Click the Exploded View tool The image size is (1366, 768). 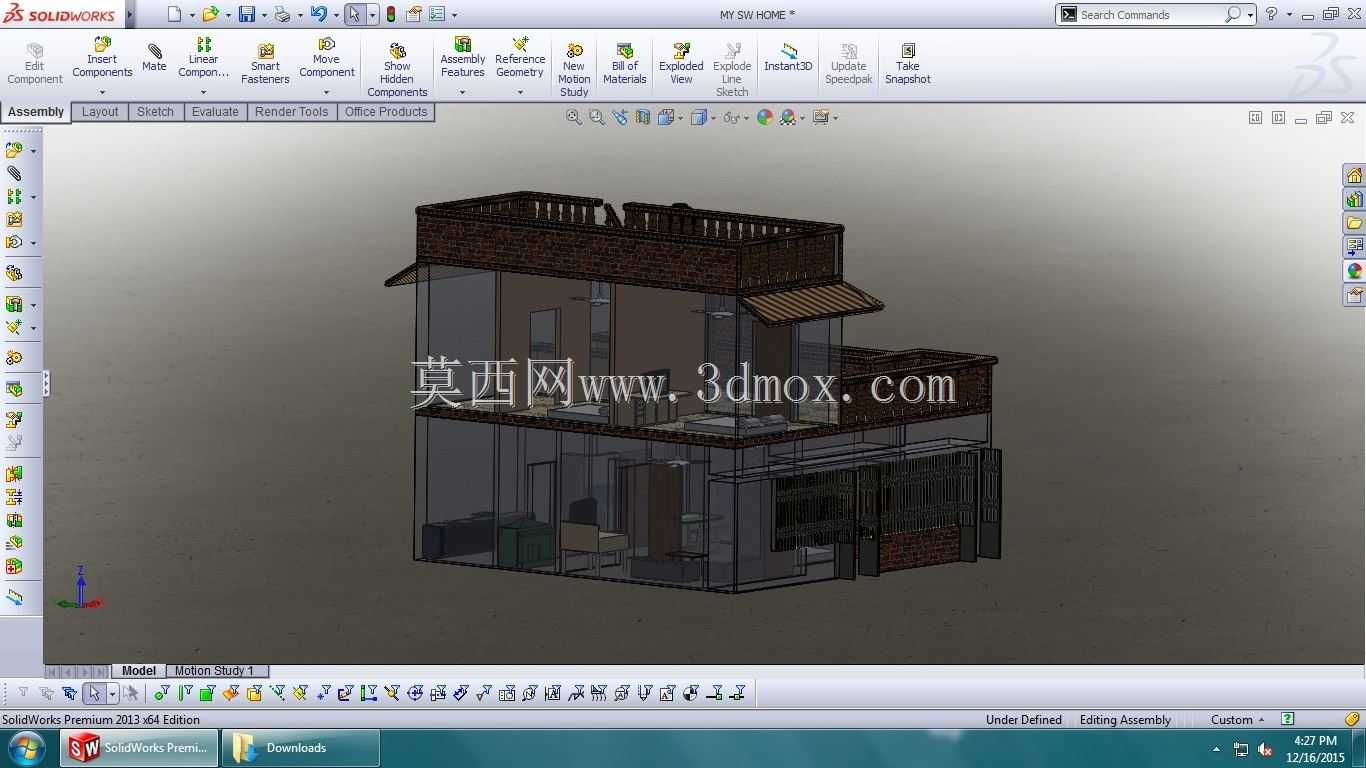(x=681, y=64)
